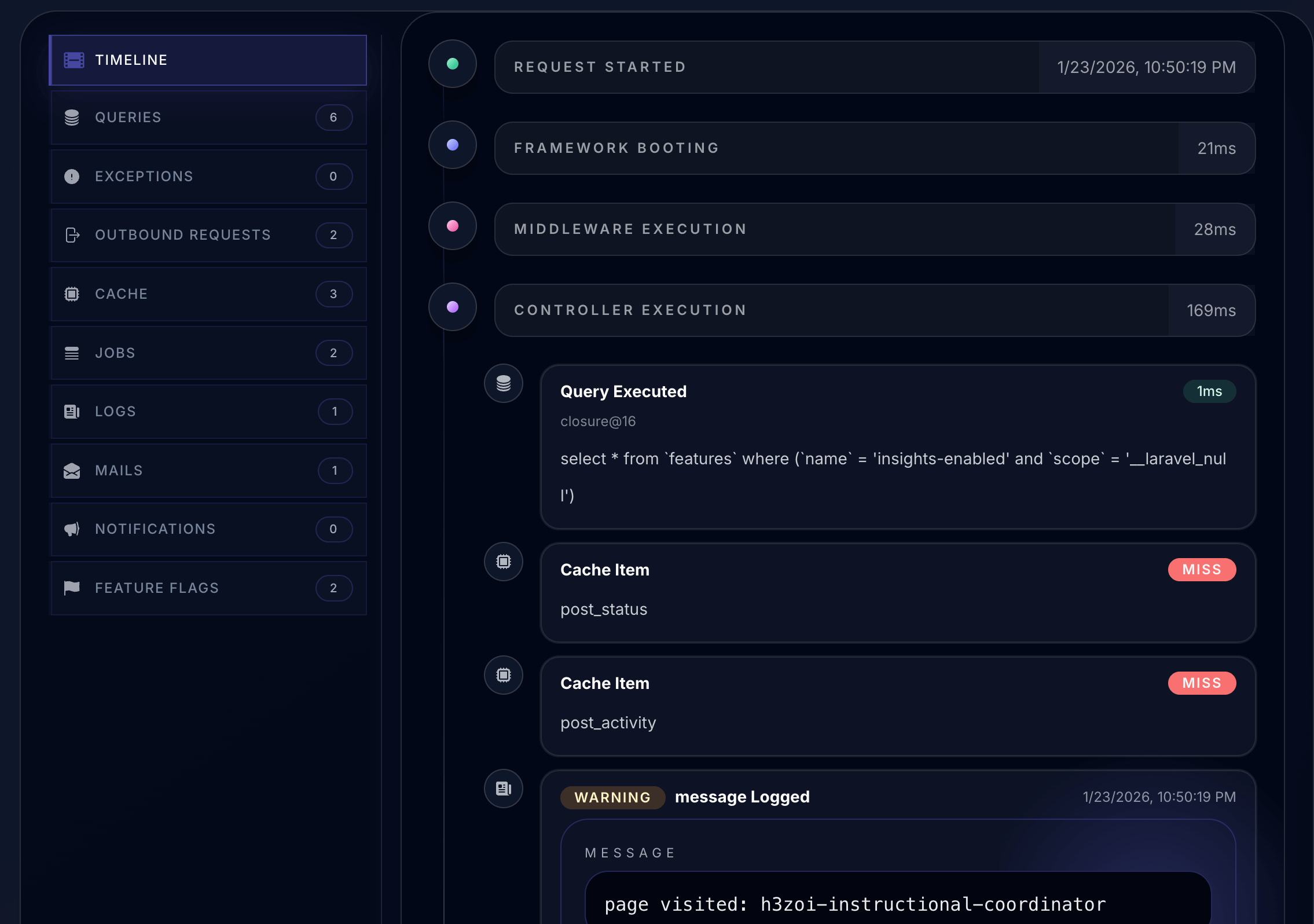The width and height of the screenshot is (1314, 924).
Task: Click the chip icon beside post_status cache item
Action: click(x=503, y=562)
